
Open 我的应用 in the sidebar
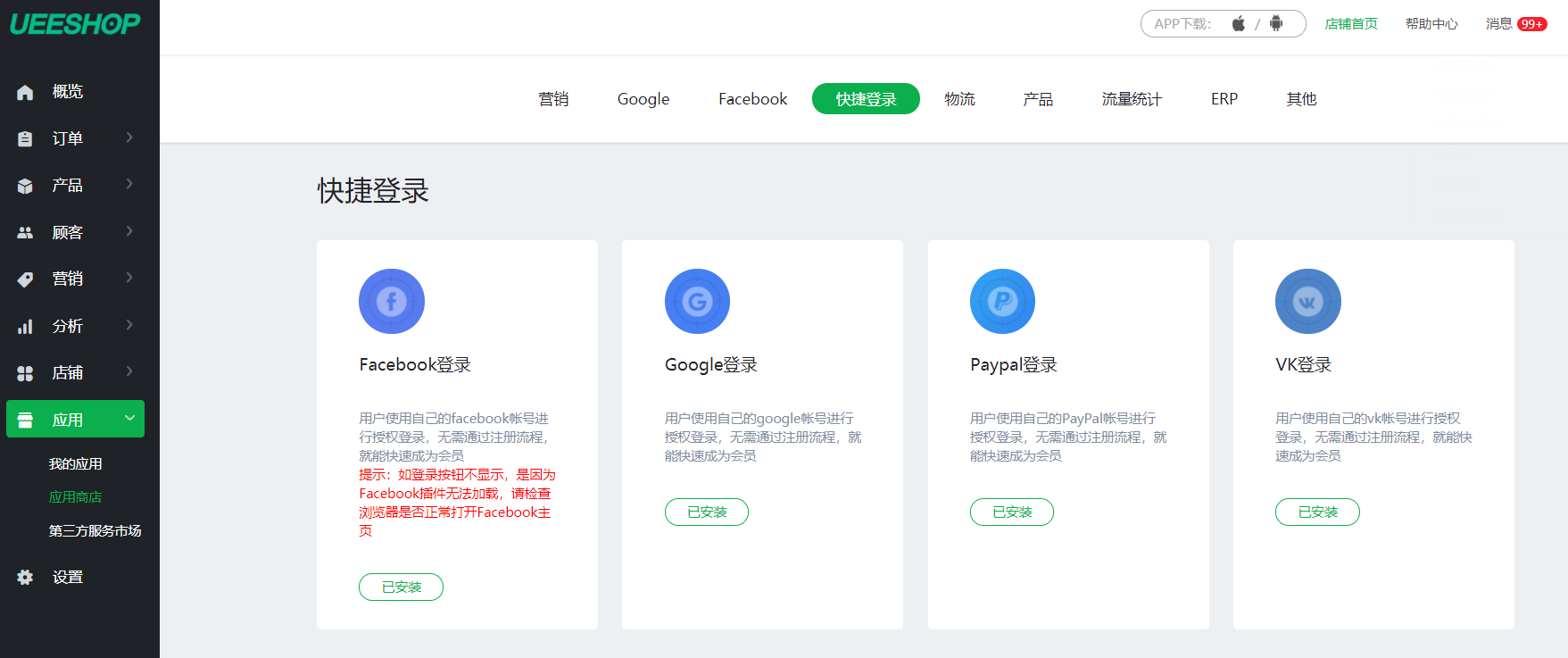[75, 464]
